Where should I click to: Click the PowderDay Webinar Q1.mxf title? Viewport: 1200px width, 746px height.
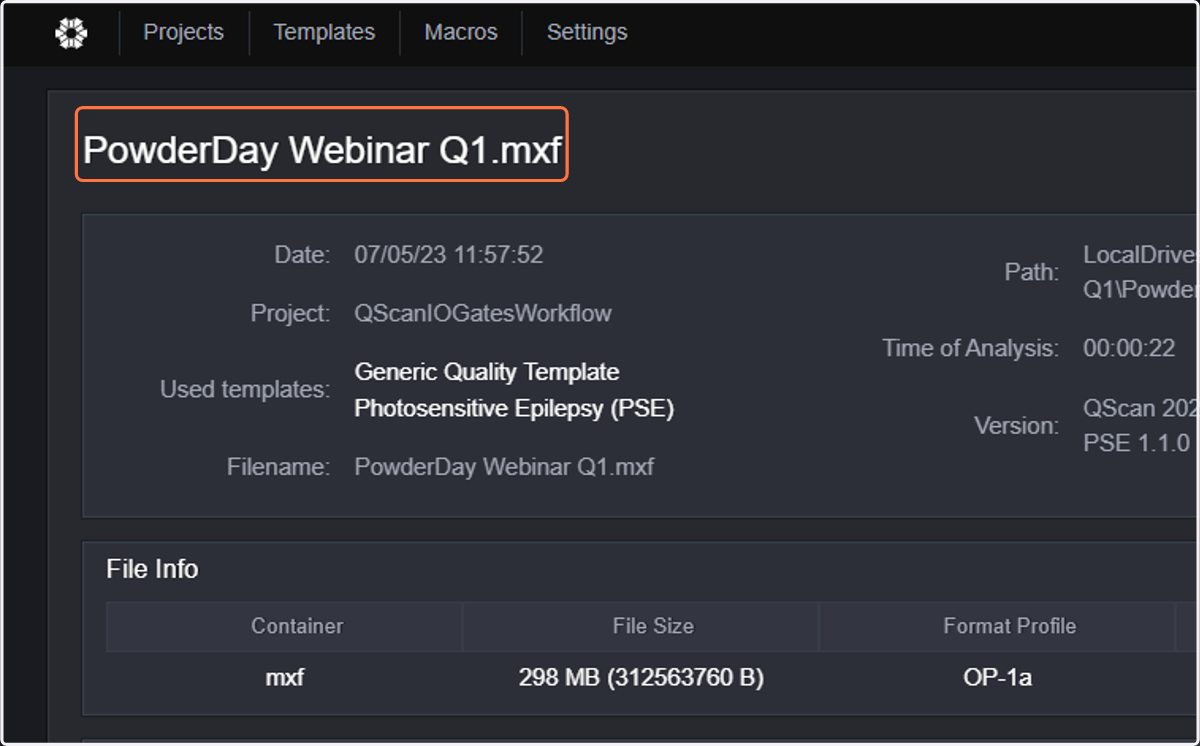point(322,151)
